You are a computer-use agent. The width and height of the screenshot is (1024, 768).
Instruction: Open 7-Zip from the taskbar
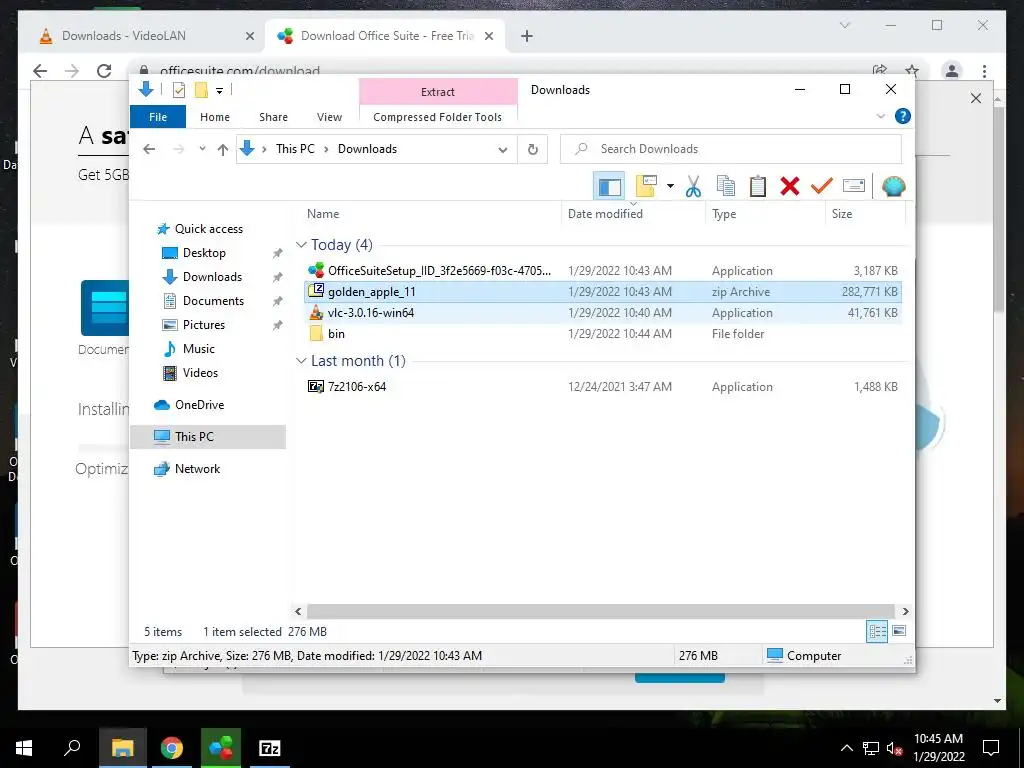[x=270, y=748]
